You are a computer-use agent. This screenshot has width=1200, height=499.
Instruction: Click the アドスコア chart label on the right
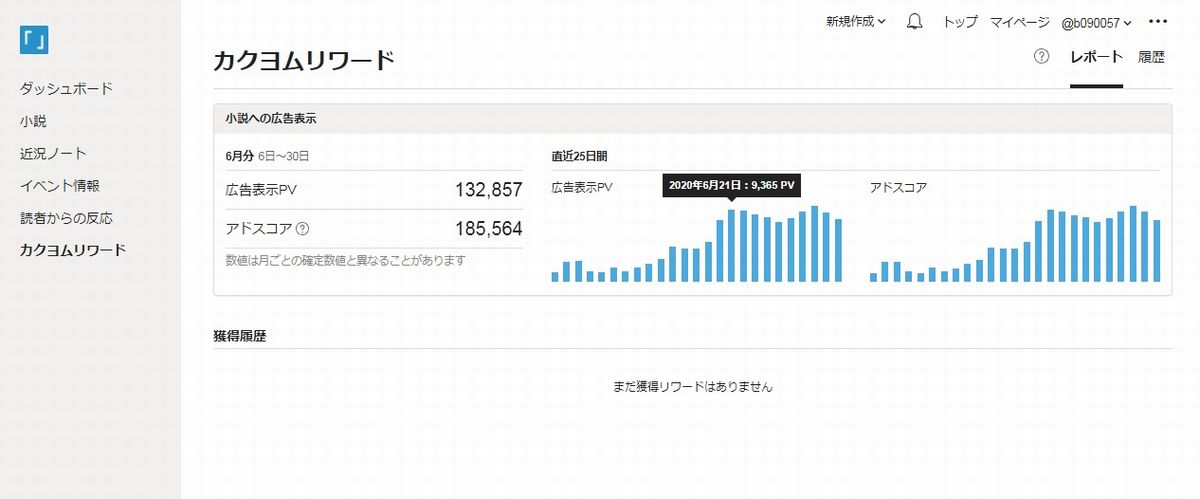tap(898, 187)
